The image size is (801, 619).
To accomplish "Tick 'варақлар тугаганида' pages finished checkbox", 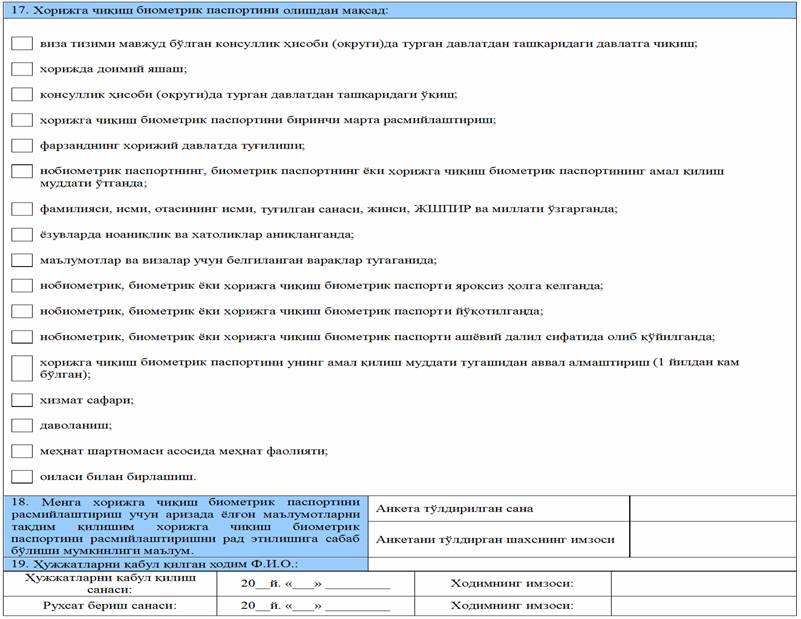I will point(22,260).
